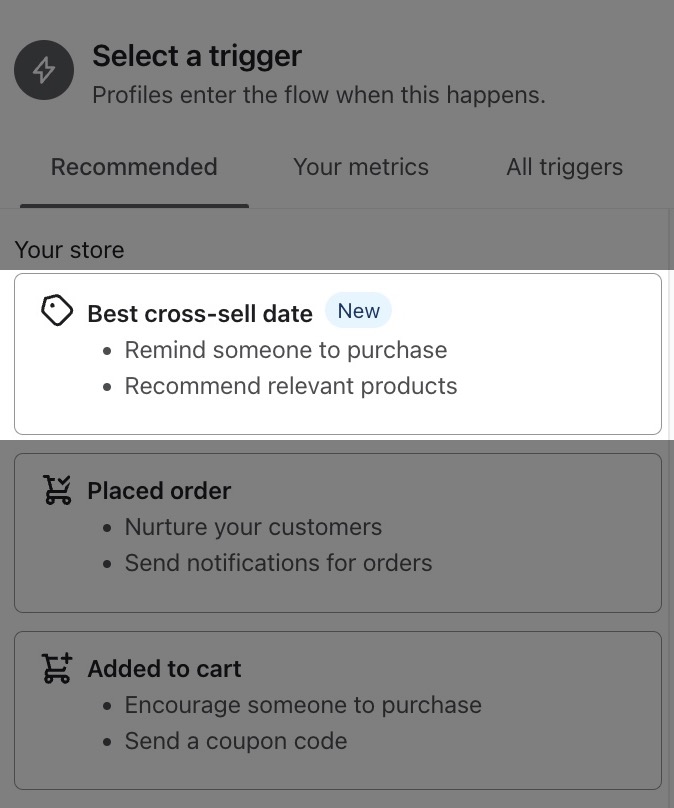Show the All triggers tab
The image size is (674, 808).
[x=564, y=167]
